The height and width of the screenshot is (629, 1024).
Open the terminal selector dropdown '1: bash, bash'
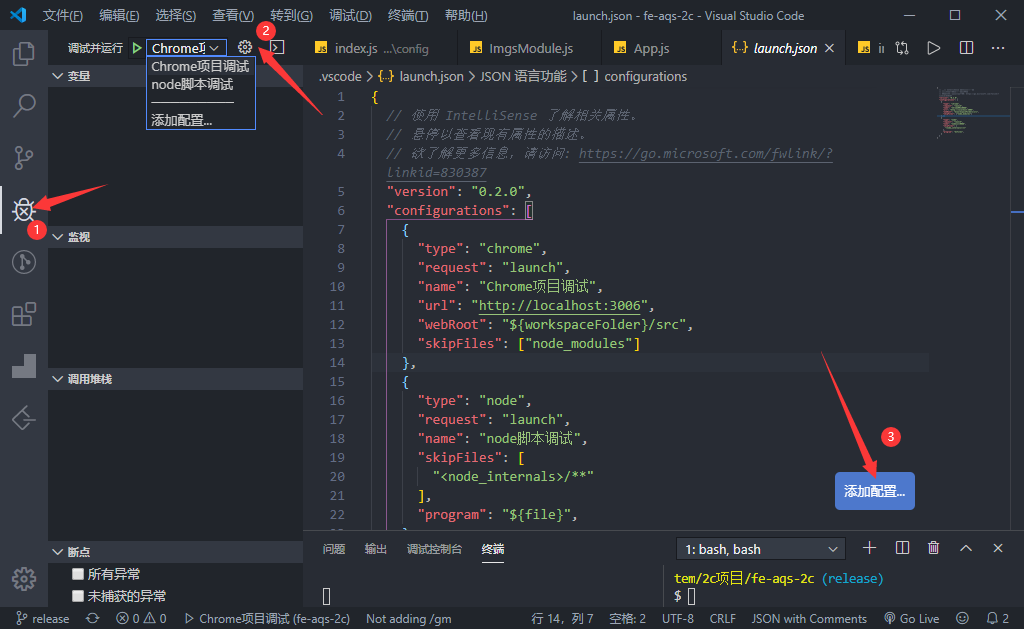pos(761,549)
